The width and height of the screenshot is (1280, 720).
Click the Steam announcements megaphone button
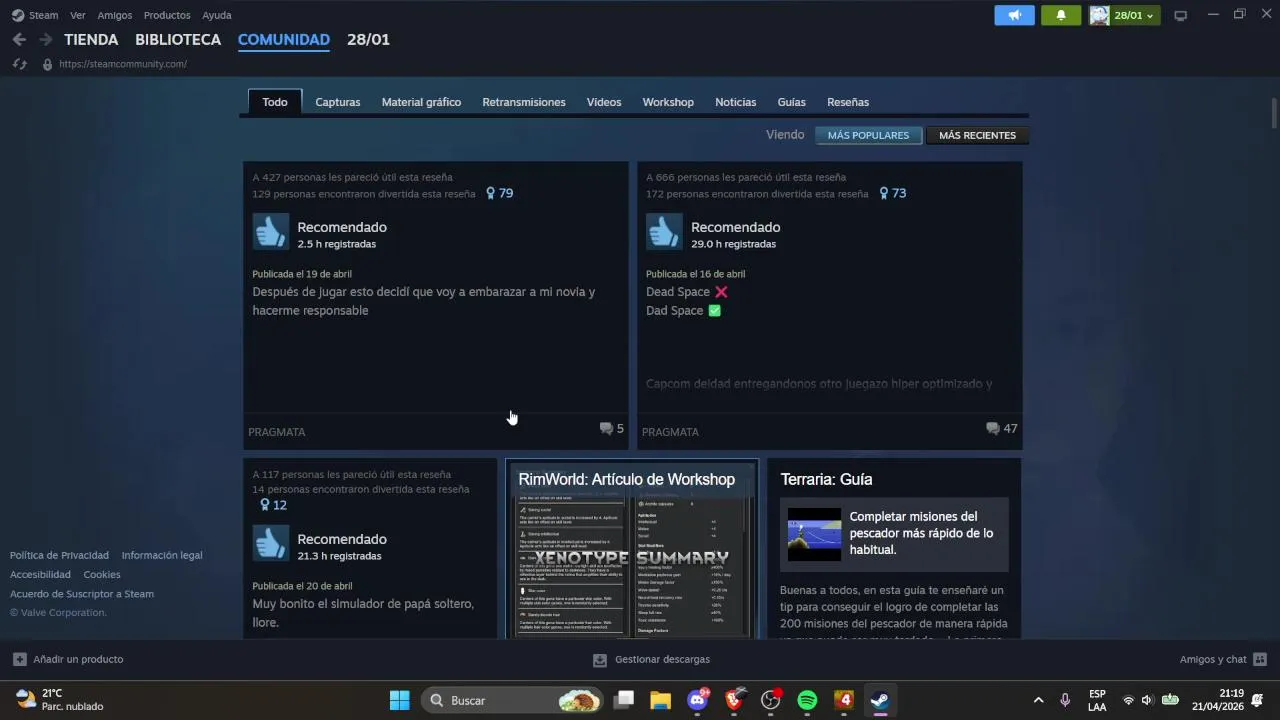point(1014,15)
